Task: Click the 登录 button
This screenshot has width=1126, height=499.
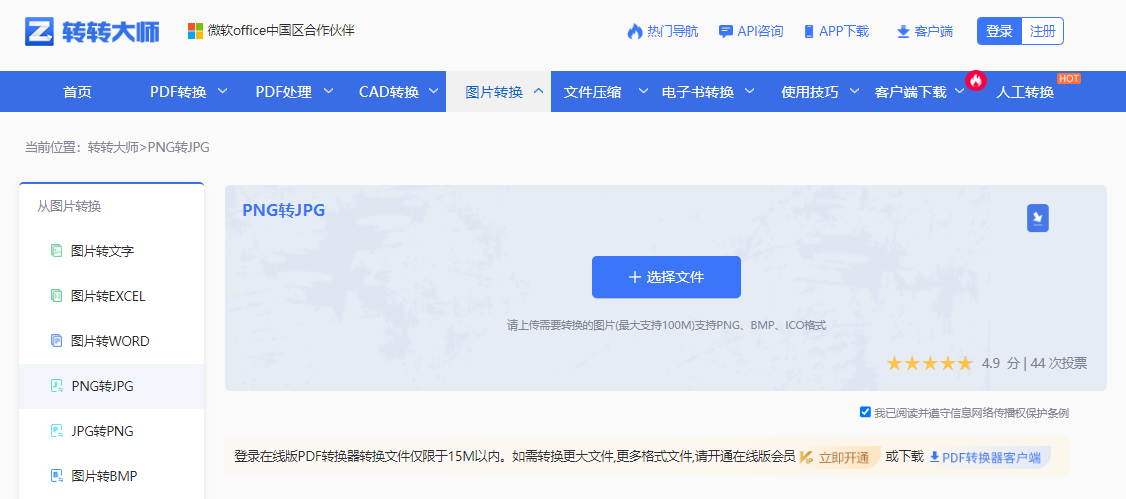Action: [999, 31]
